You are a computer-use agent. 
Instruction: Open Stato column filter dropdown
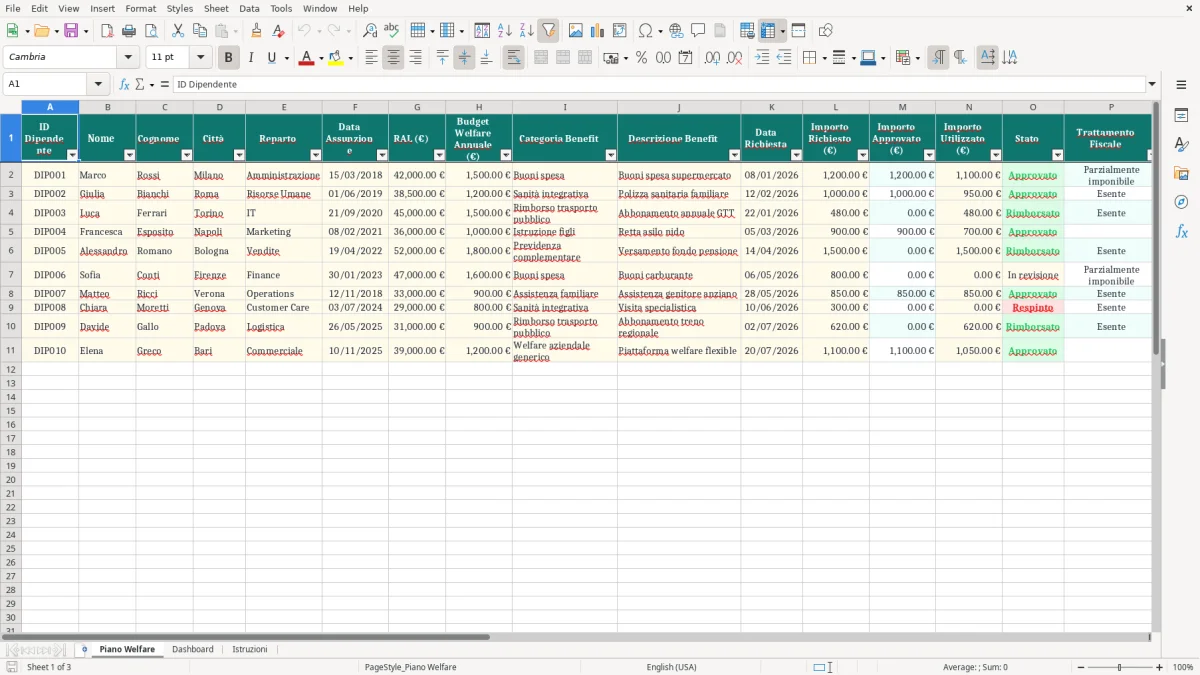click(x=1058, y=155)
